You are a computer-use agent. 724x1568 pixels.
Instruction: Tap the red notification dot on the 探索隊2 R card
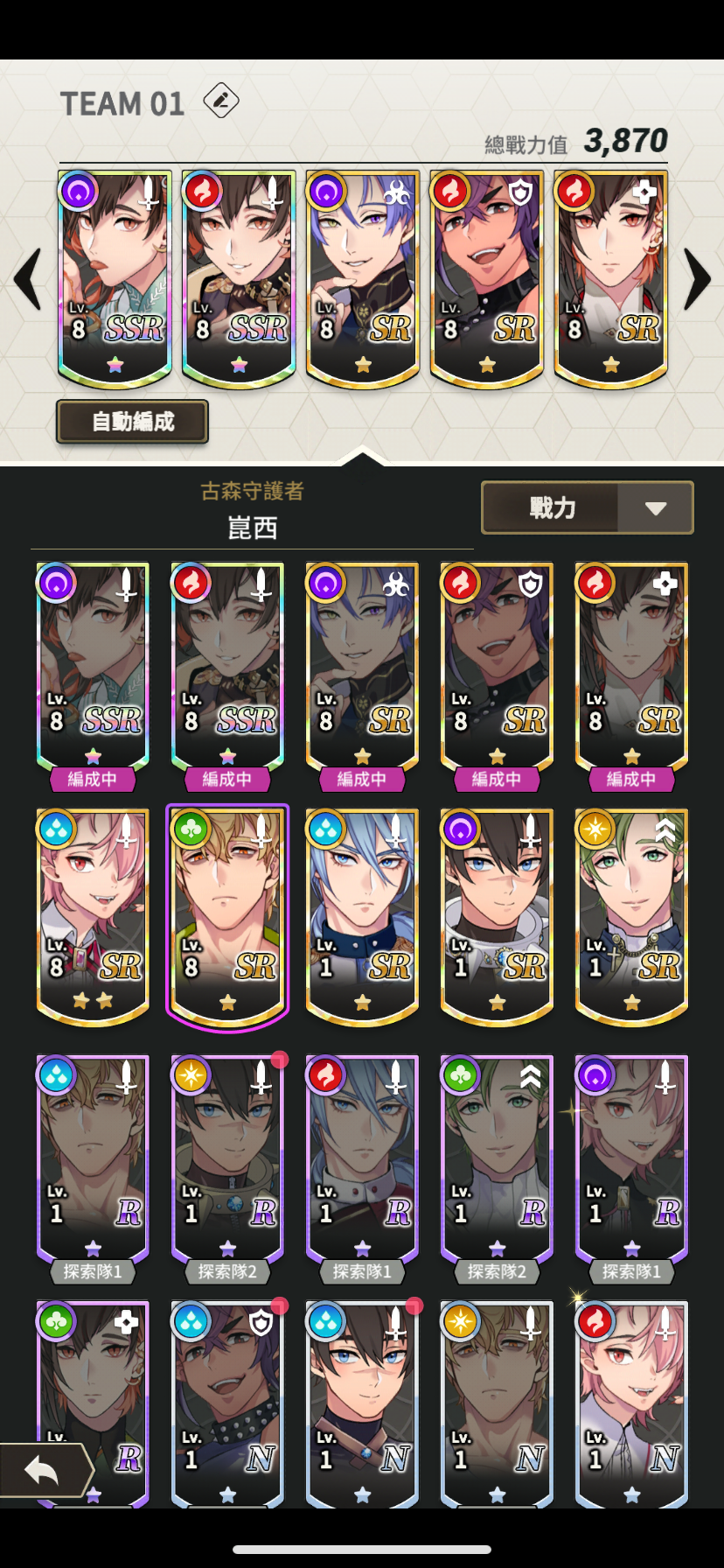click(x=280, y=1060)
